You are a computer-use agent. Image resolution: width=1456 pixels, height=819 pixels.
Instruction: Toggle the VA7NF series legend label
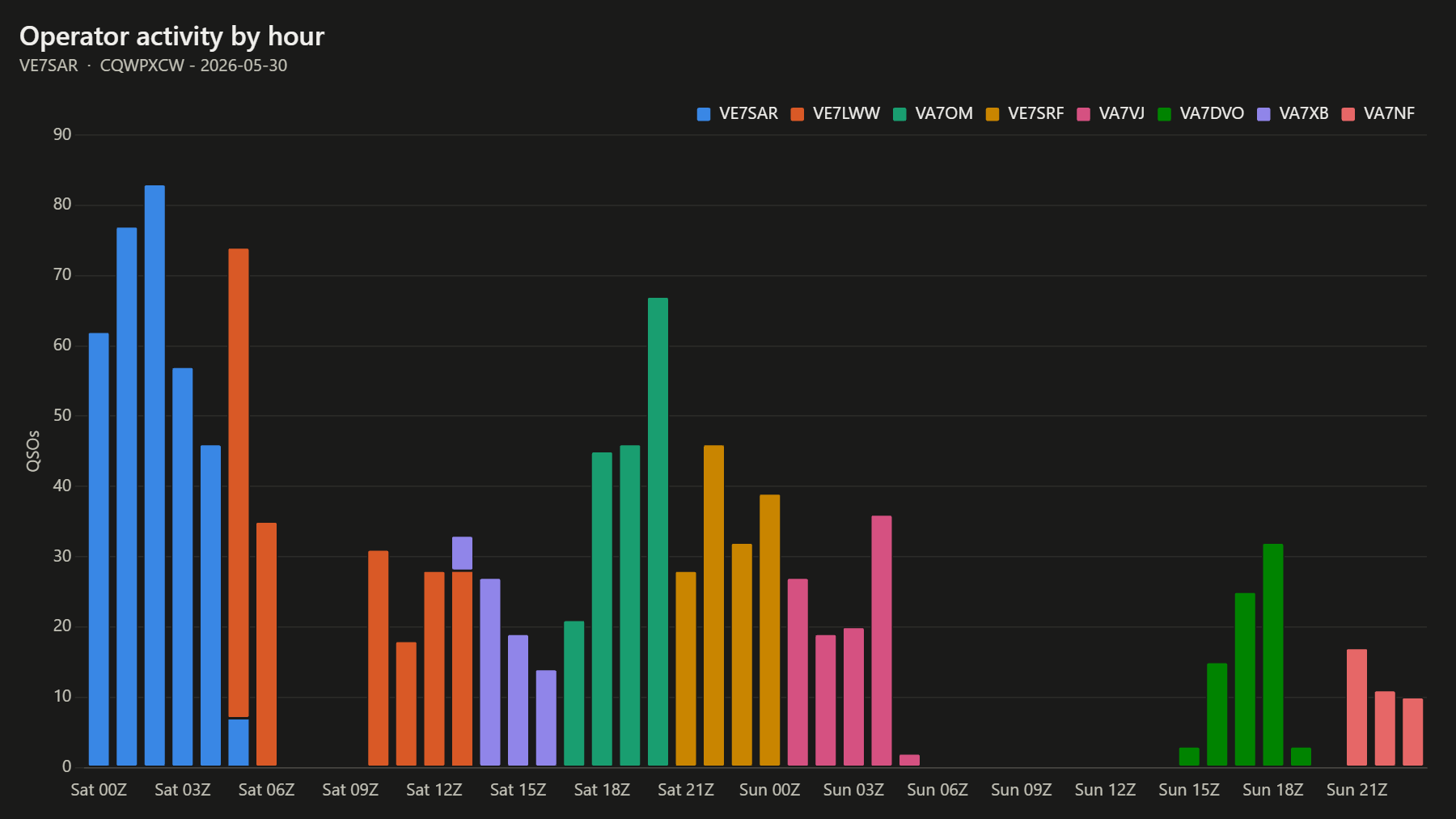(1389, 113)
